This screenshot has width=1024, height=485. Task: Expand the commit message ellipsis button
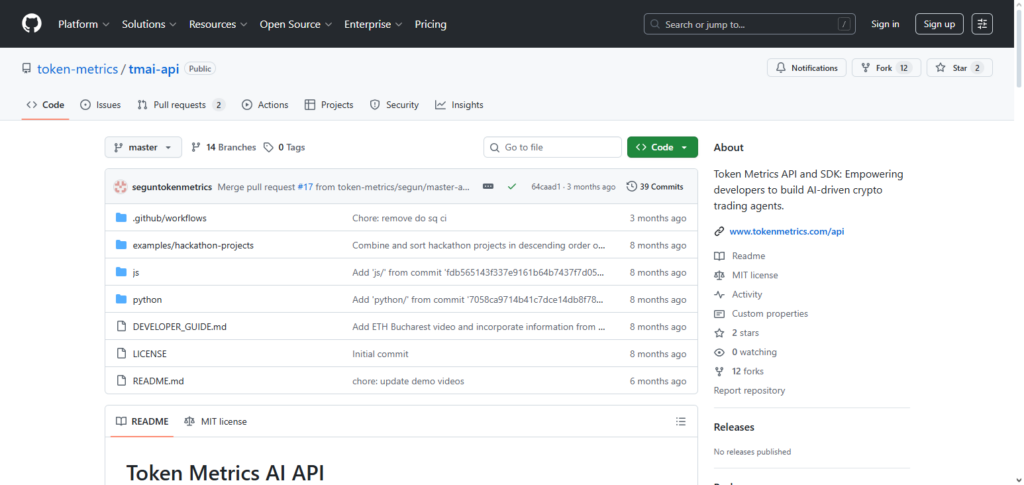488,187
